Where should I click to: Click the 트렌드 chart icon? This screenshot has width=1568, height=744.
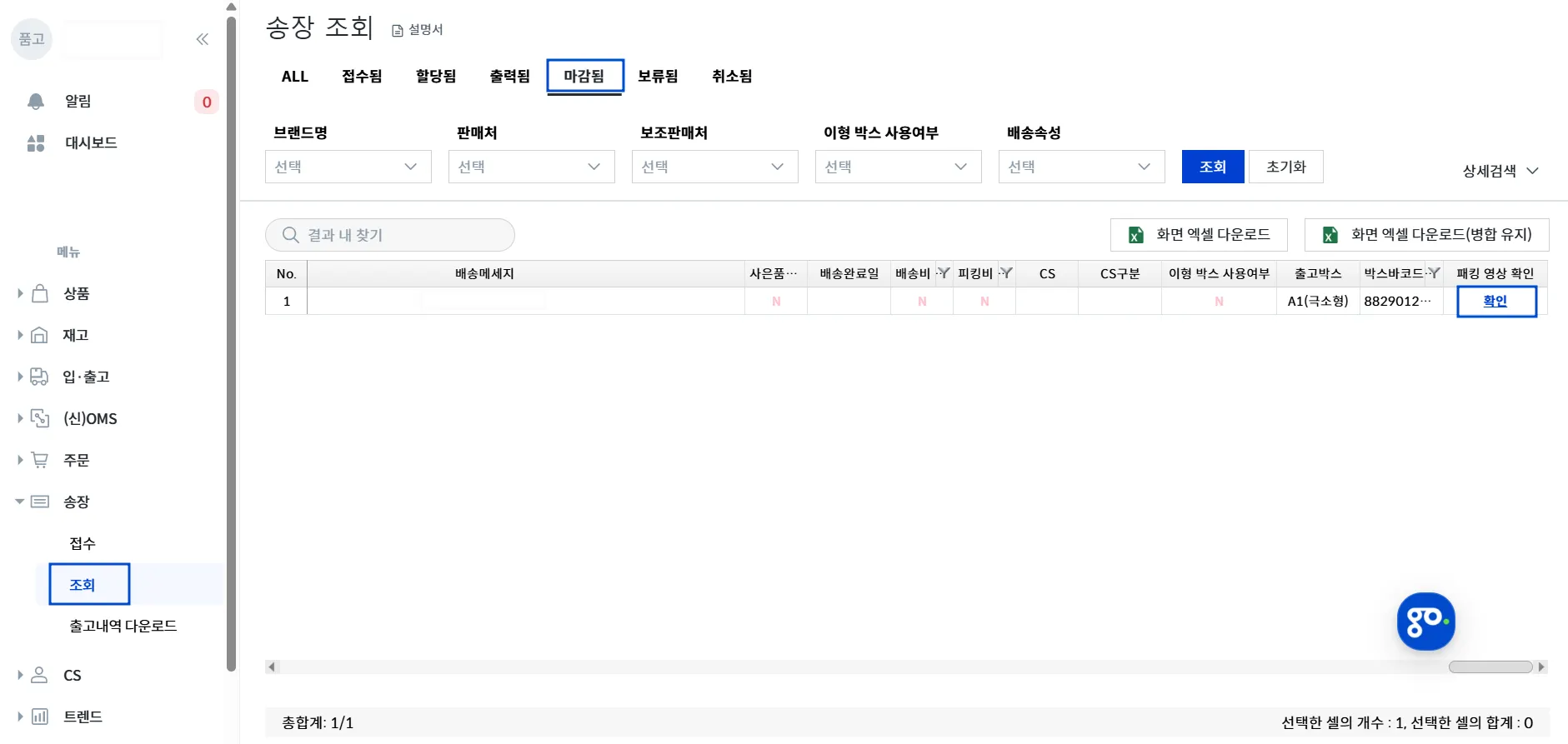point(39,717)
